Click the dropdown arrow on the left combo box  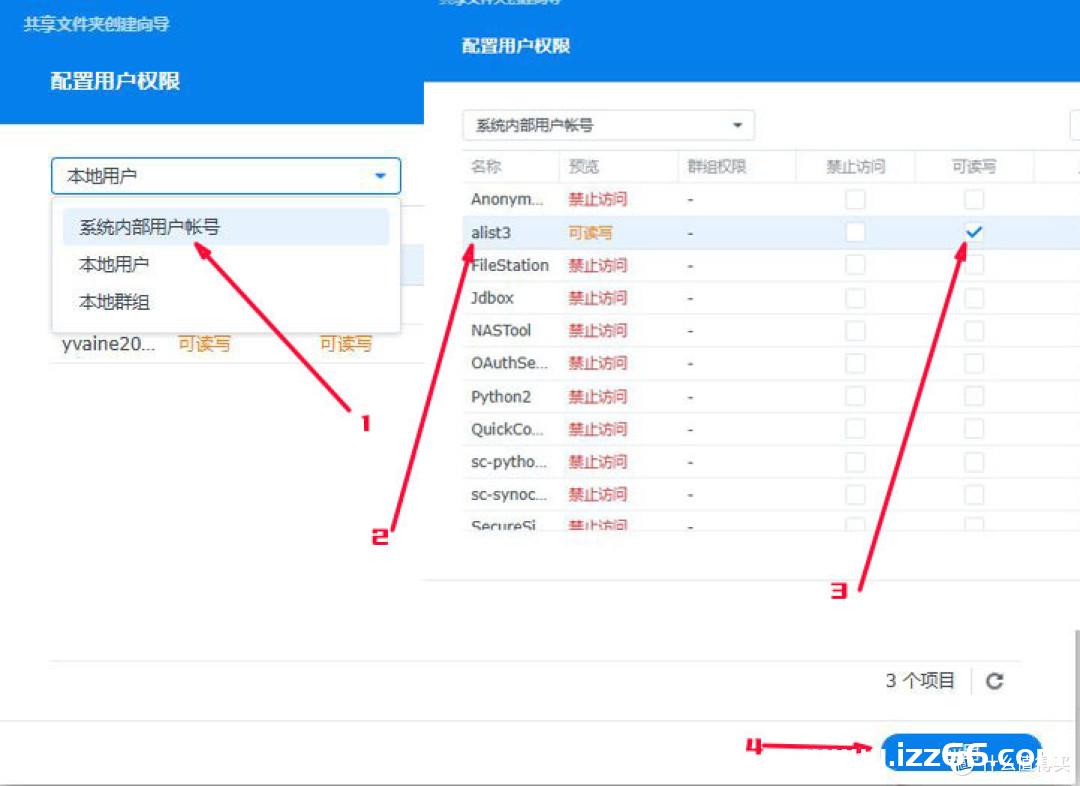379,175
